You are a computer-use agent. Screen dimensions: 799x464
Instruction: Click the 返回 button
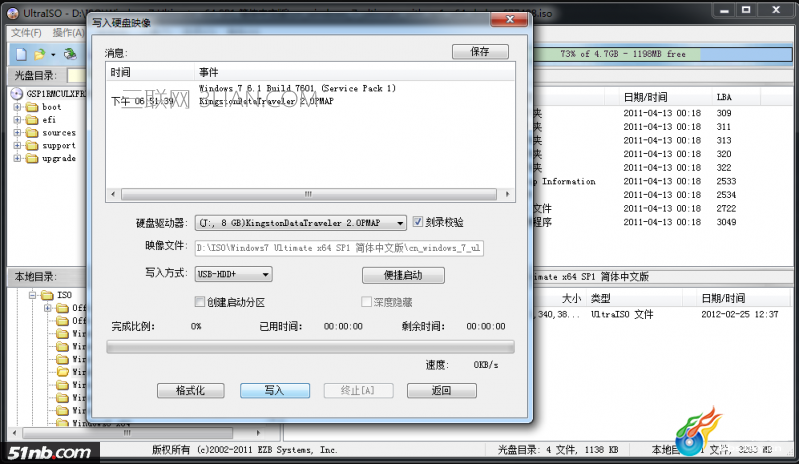pyautogui.click(x=442, y=391)
